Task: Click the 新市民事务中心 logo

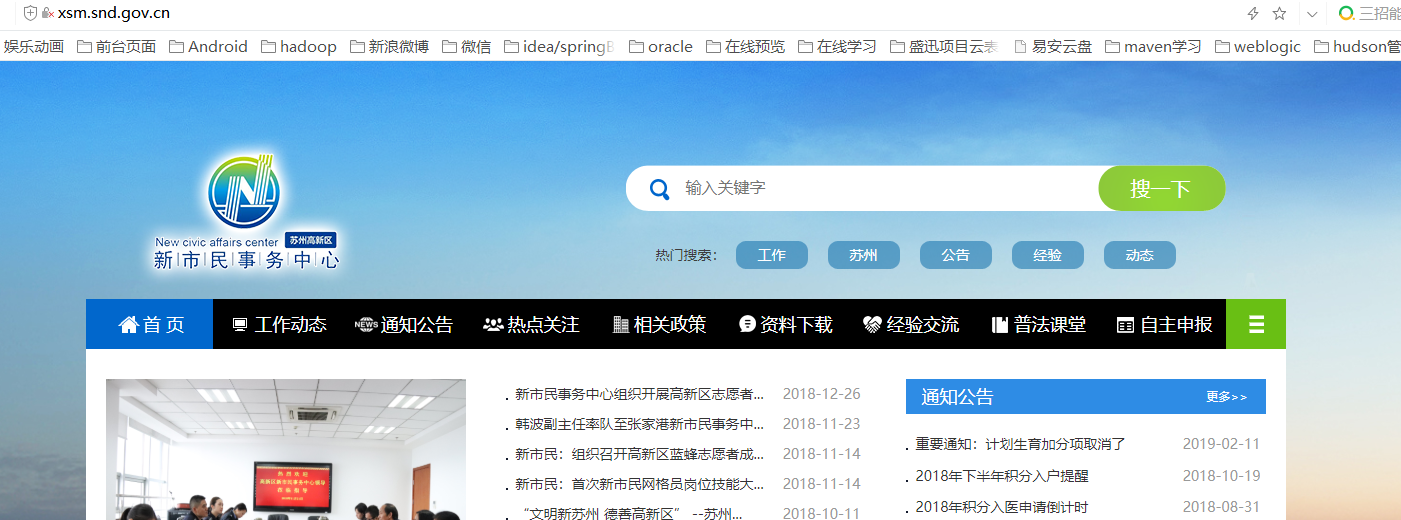Action: tap(246, 212)
